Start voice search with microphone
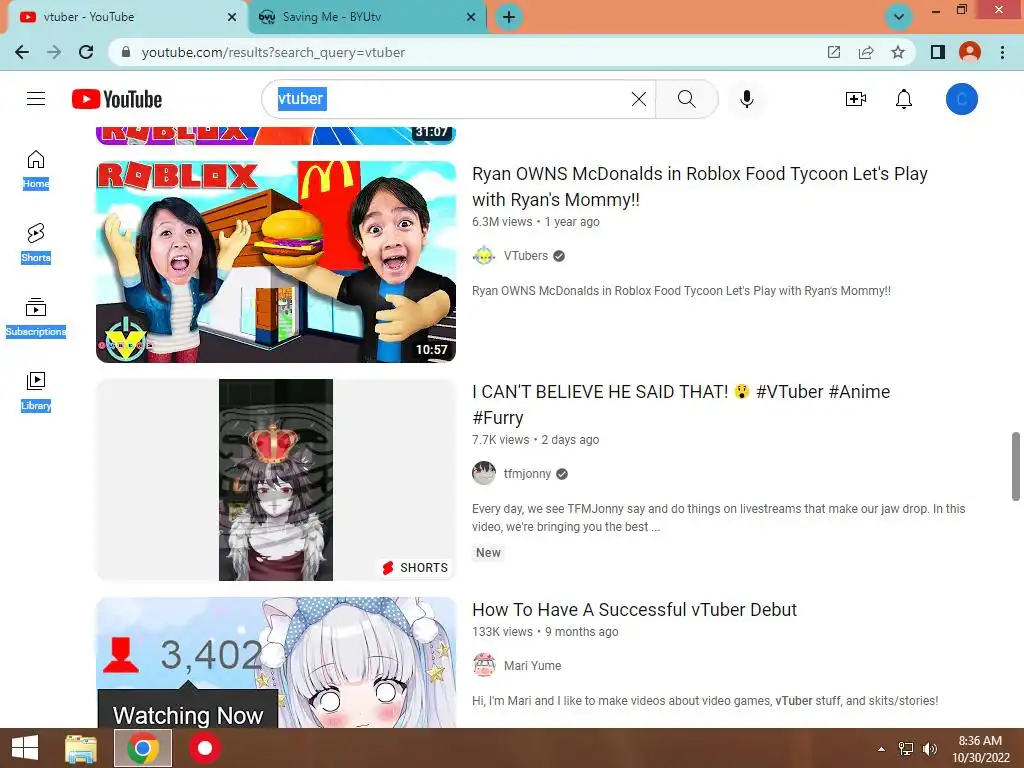Screen dimensions: 1024x768 tap(746, 99)
